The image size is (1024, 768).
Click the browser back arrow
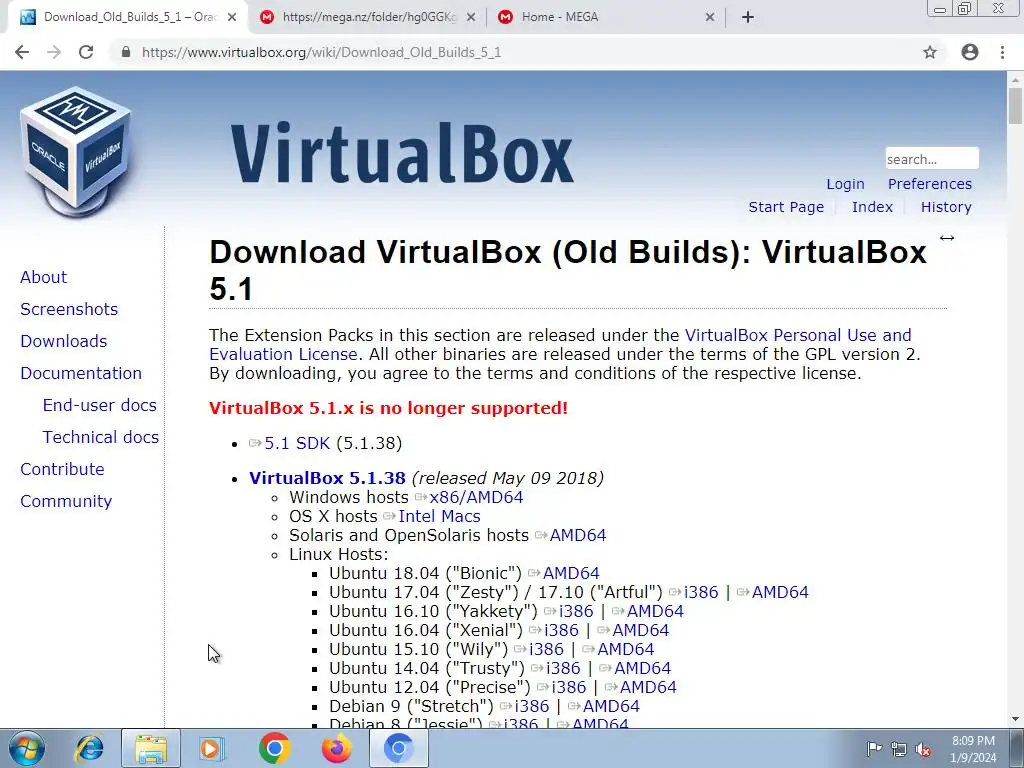[x=22, y=52]
